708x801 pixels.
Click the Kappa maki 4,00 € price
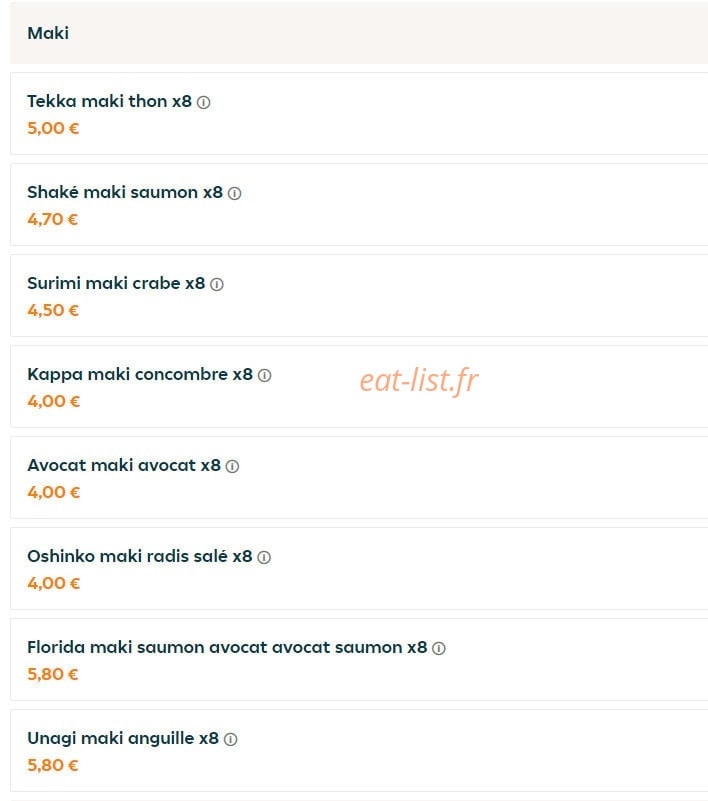tap(54, 401)
